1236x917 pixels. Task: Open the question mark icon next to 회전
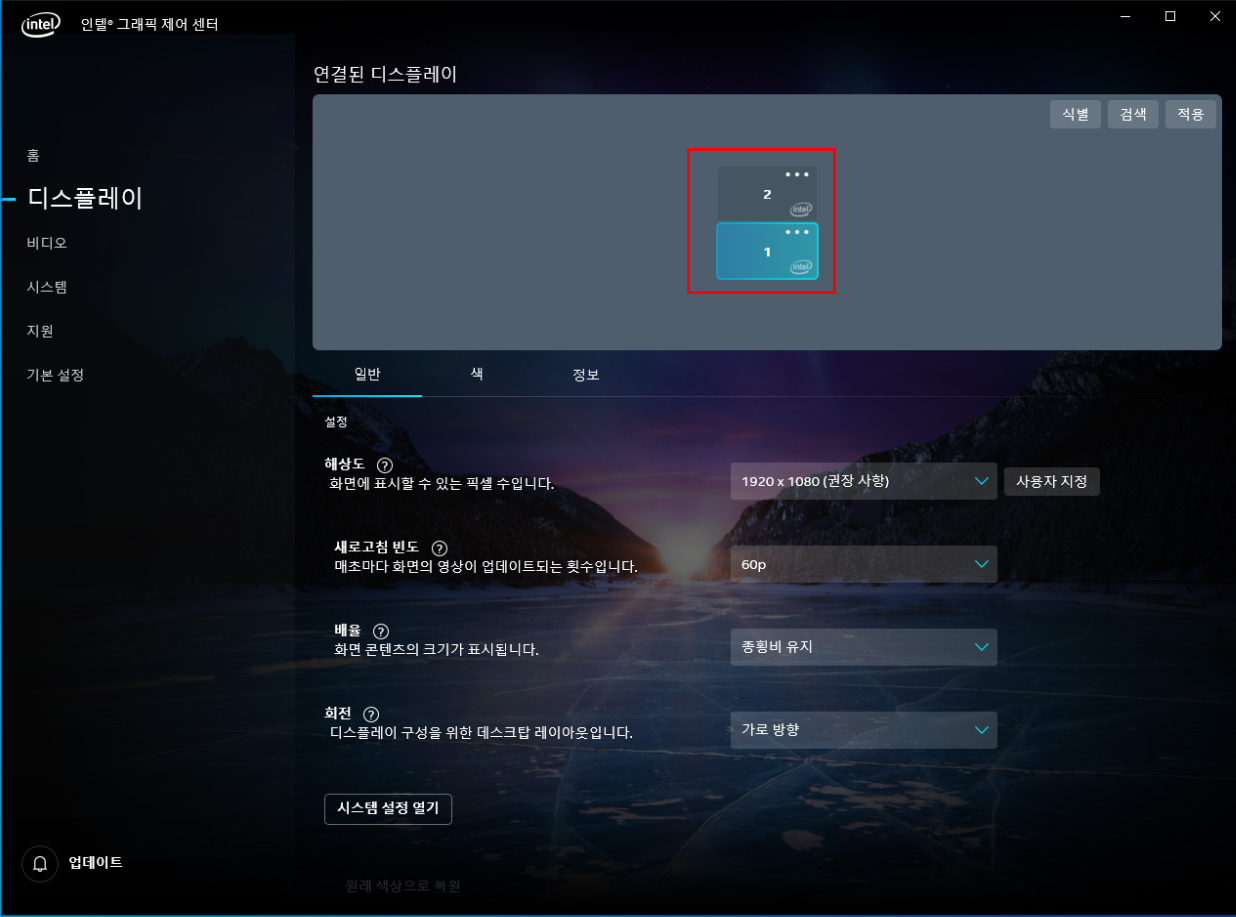(371, 714)
